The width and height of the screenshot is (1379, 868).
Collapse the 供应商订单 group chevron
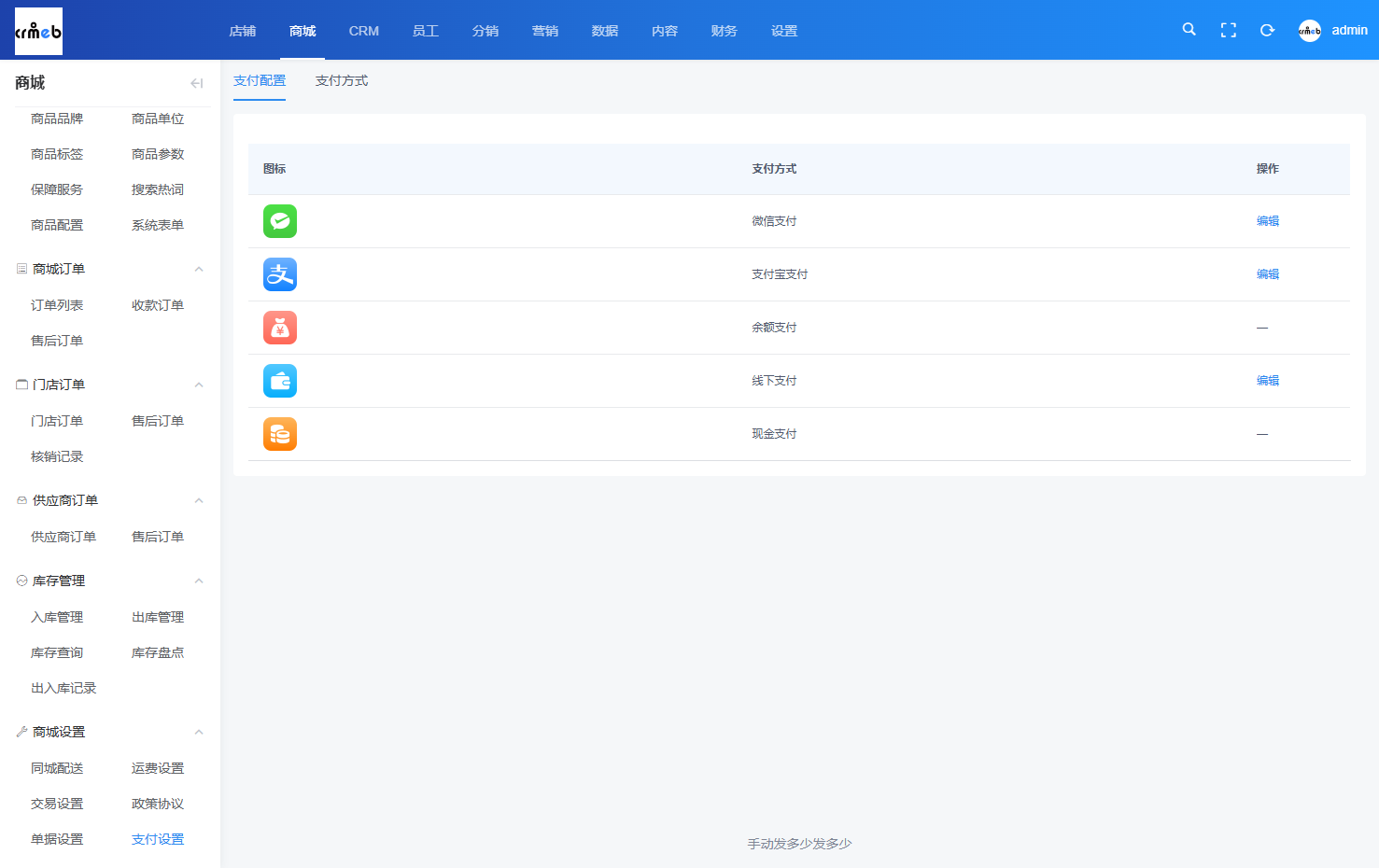[199, 500]
